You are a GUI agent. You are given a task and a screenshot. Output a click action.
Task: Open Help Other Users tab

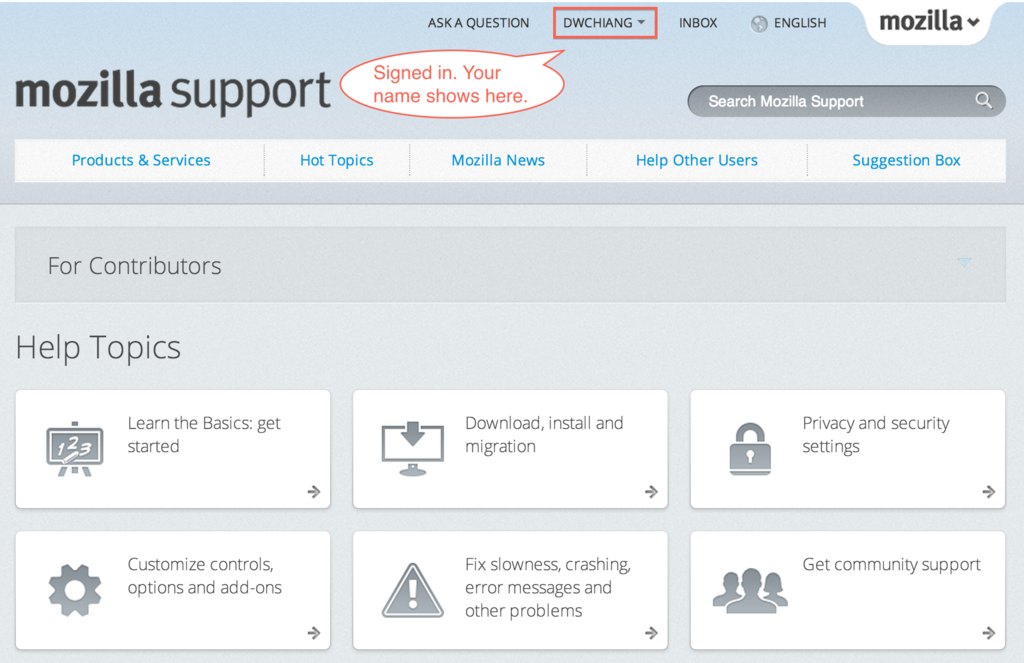coord(697,160)
